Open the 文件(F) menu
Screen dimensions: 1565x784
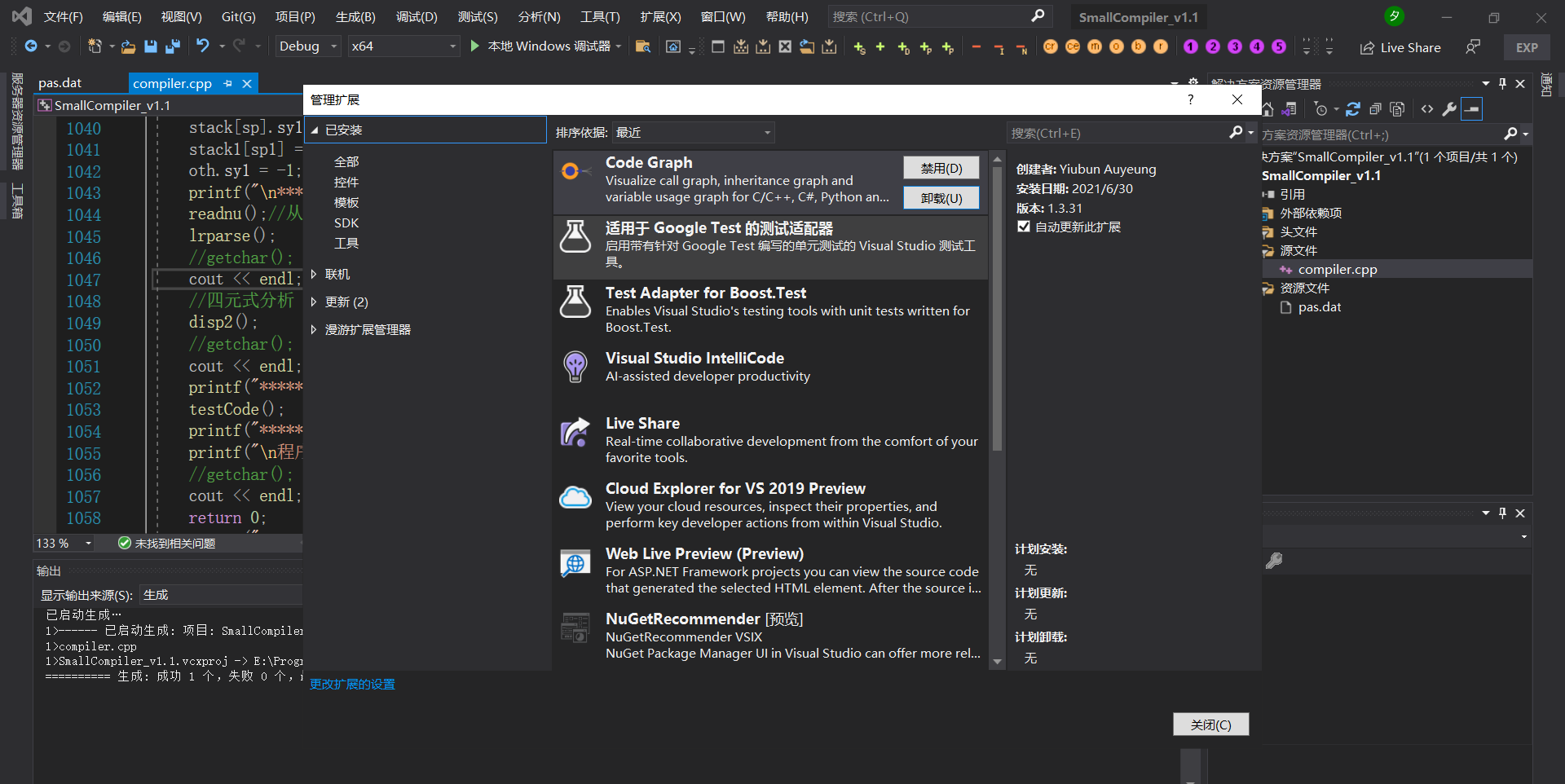64,16
